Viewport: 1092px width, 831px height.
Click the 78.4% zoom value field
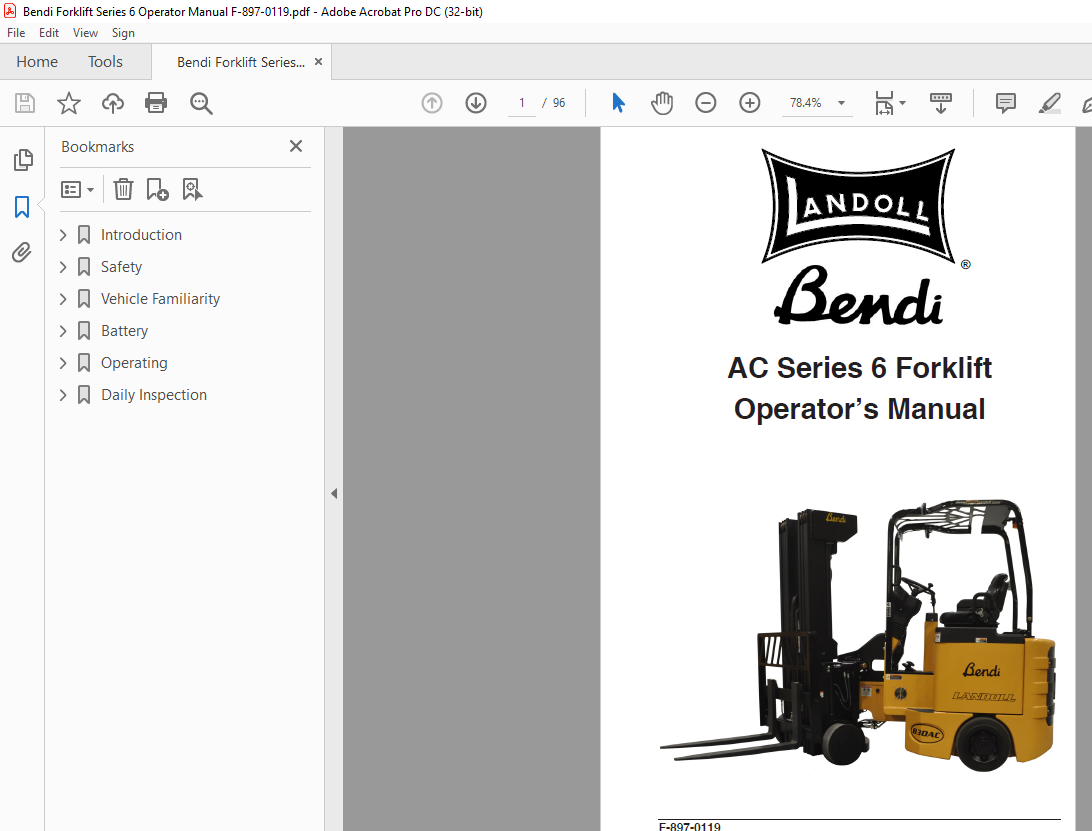806,103
